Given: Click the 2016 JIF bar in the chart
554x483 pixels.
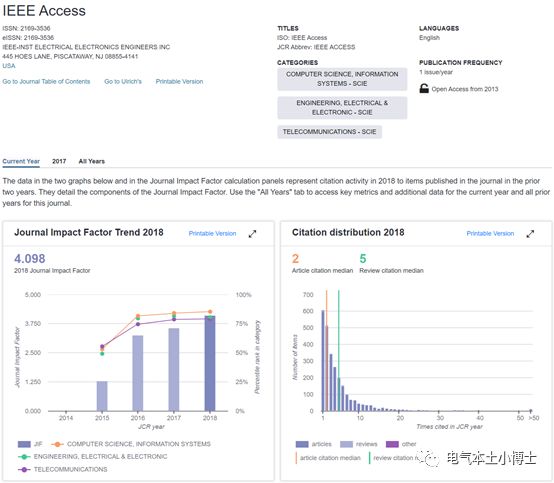Looking at the screenshot, I should 138,373.
